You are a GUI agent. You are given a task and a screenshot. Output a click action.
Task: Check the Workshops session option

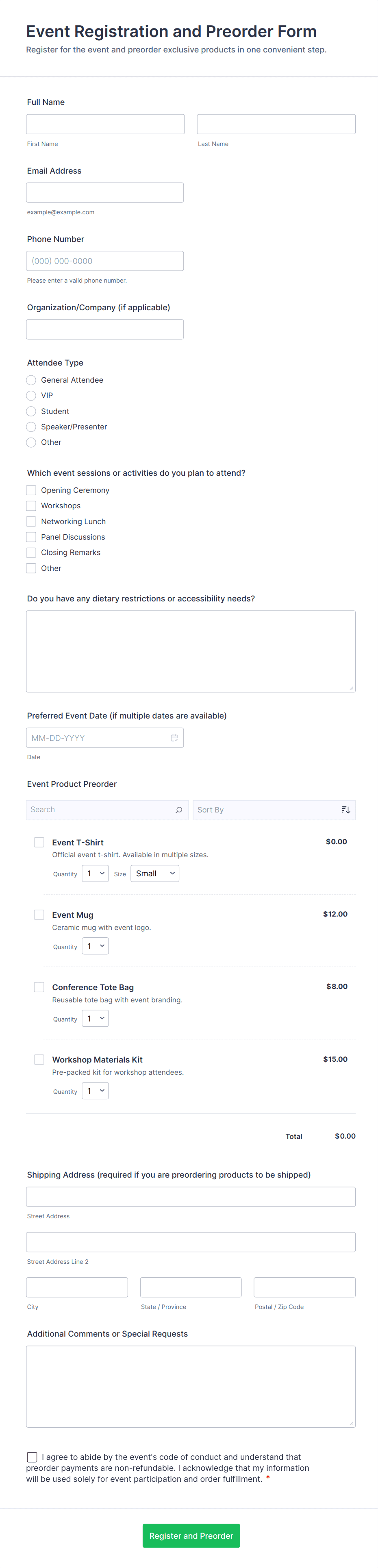31,505
